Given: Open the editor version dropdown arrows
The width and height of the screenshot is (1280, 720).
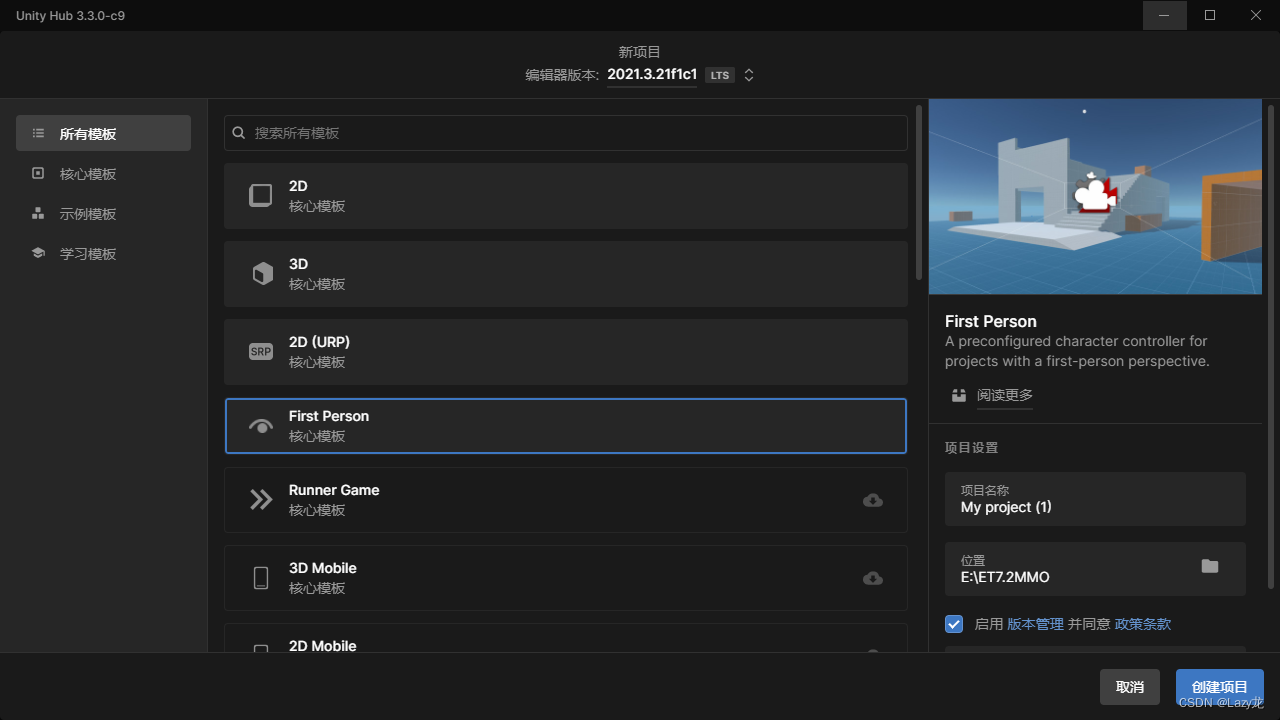Looking at the screenshot, I should (x=749, y=75).
